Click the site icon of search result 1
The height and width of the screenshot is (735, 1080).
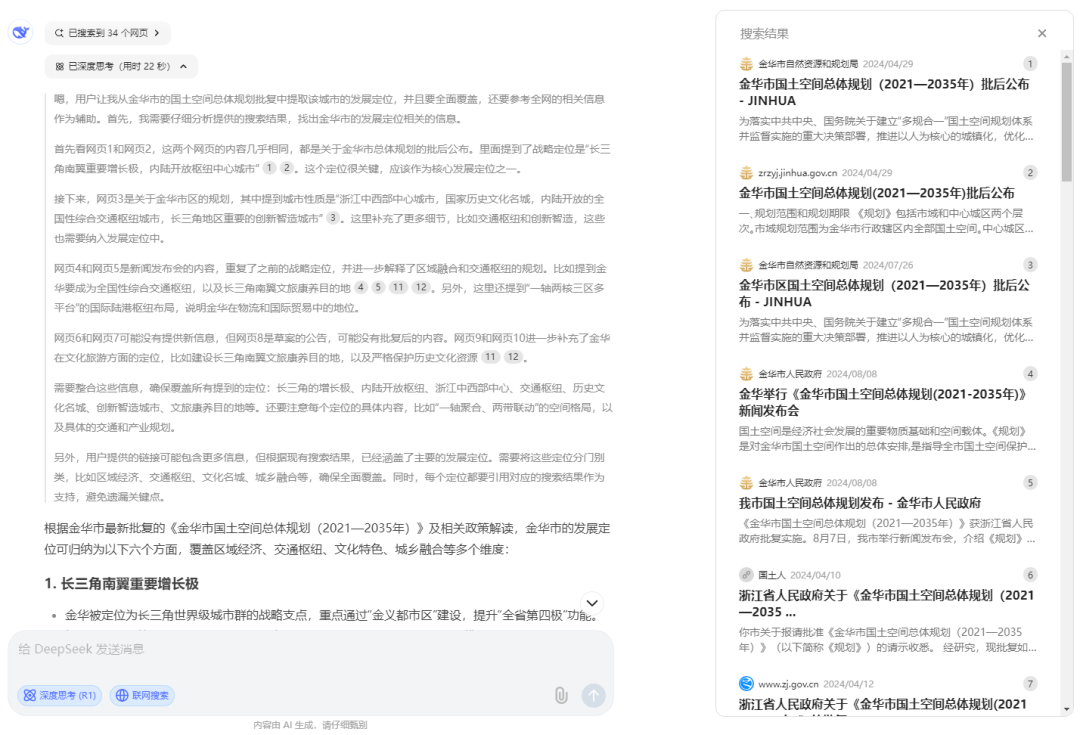click(746, 64)
